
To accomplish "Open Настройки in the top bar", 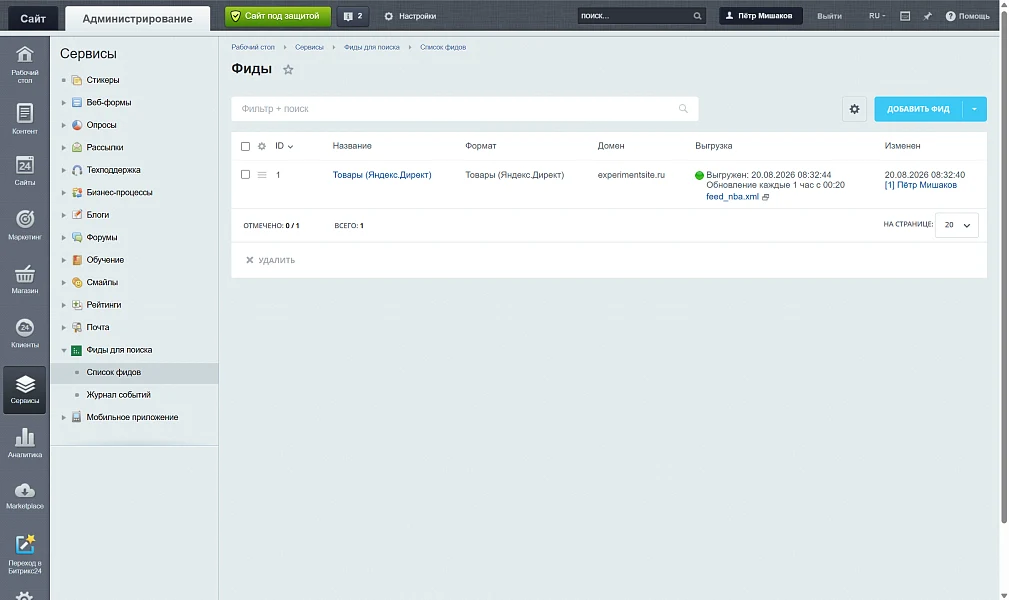I will point(410,16).
